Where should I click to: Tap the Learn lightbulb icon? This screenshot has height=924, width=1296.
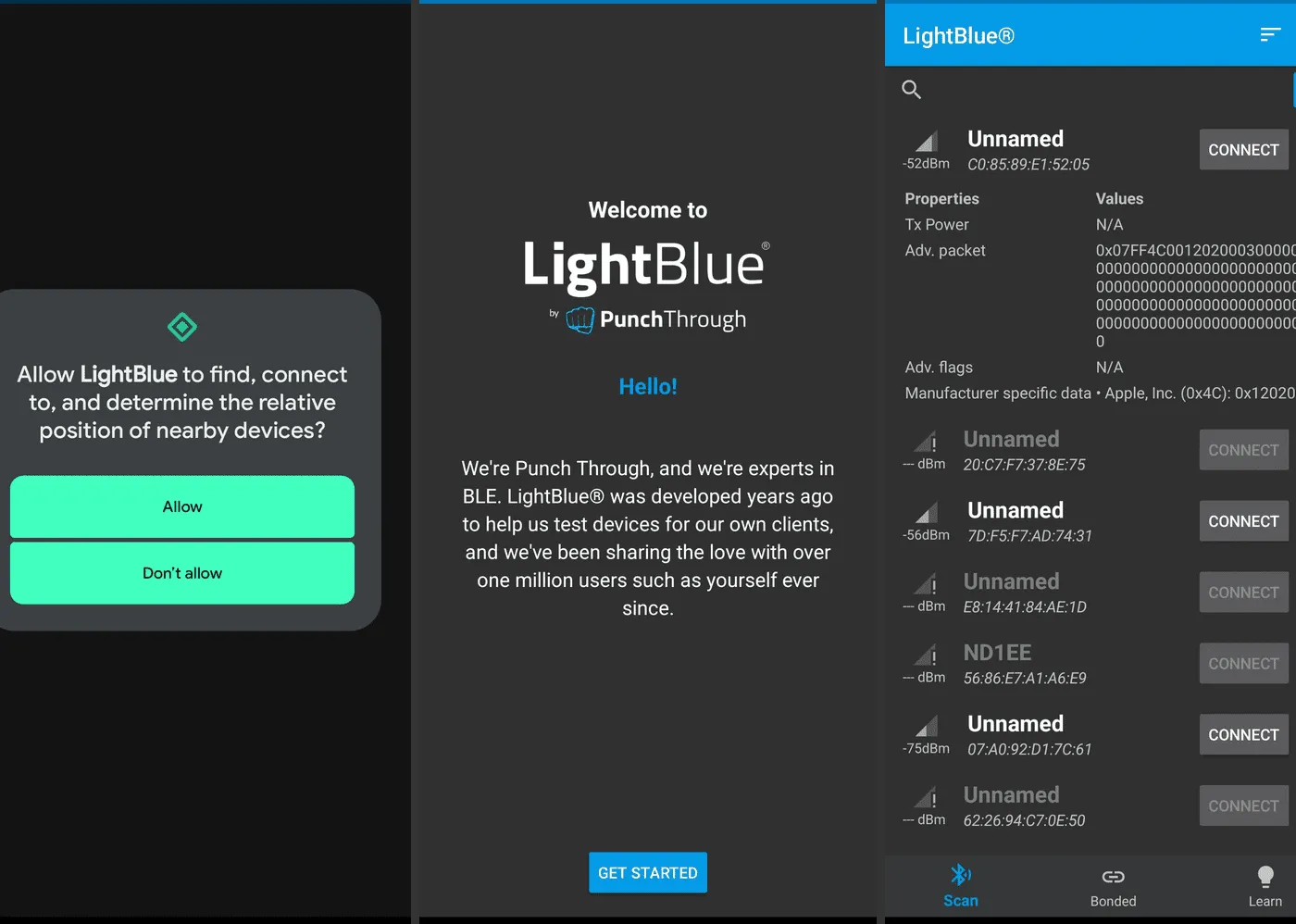coord(1265,874)
